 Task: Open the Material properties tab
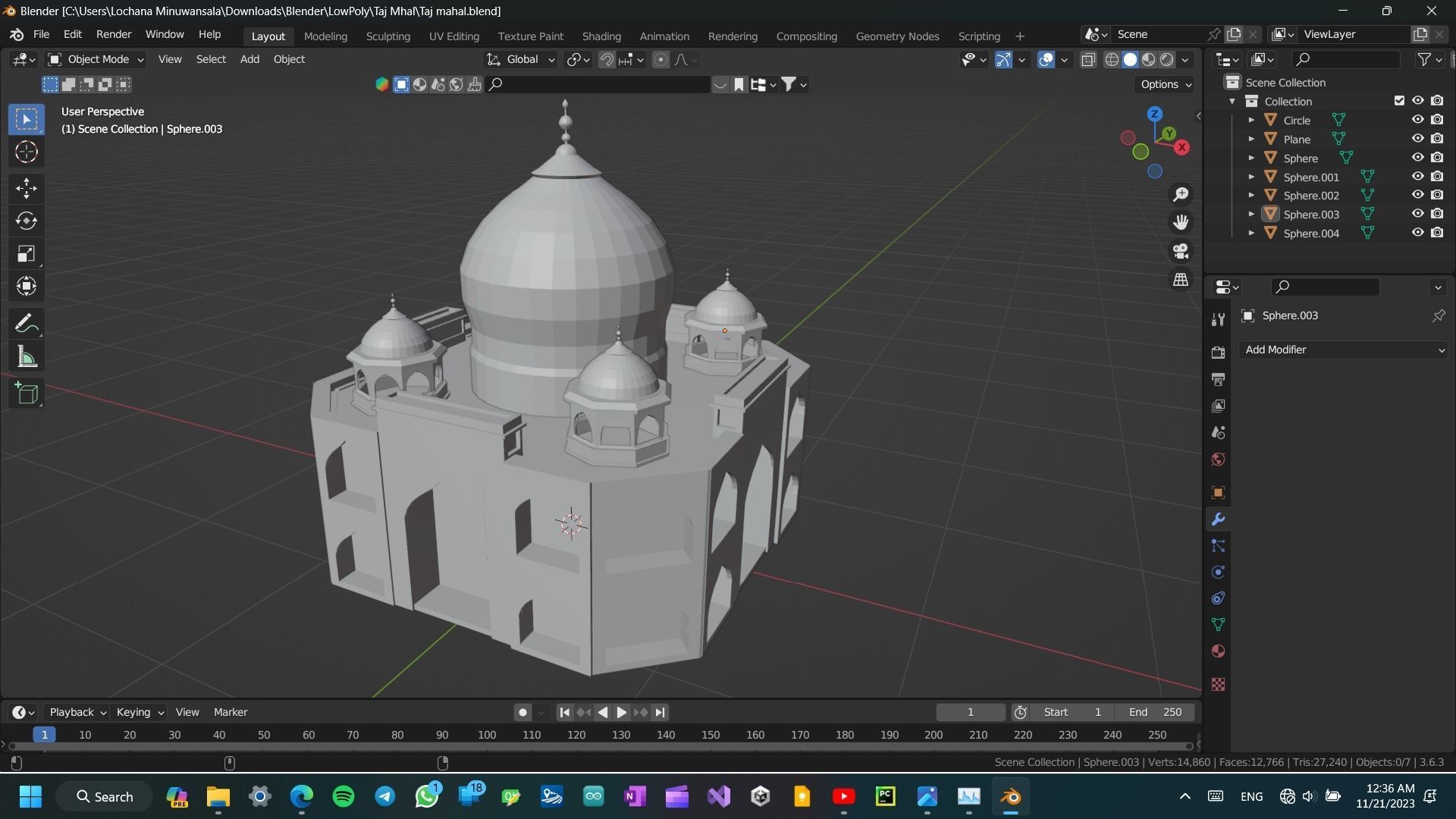click(x=1218, y=651)
